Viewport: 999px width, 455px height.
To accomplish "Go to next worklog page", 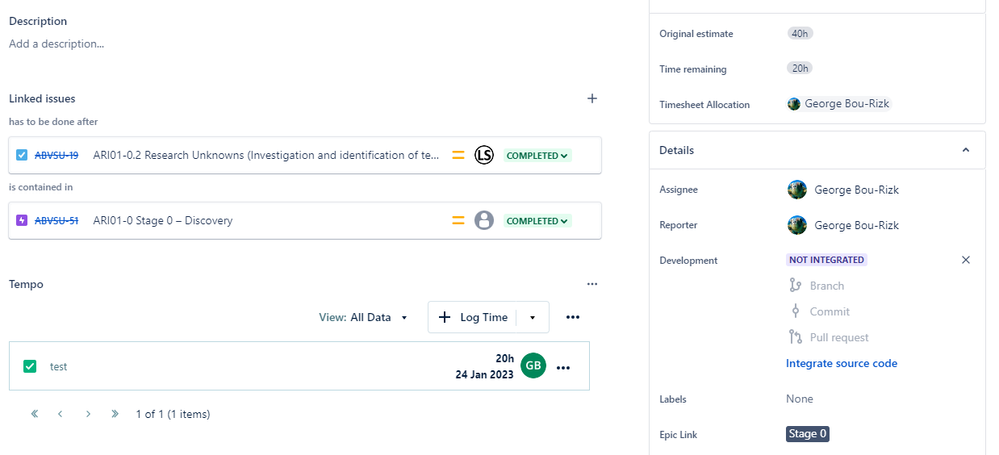I will pyautogui.click(x=88, y=414).
